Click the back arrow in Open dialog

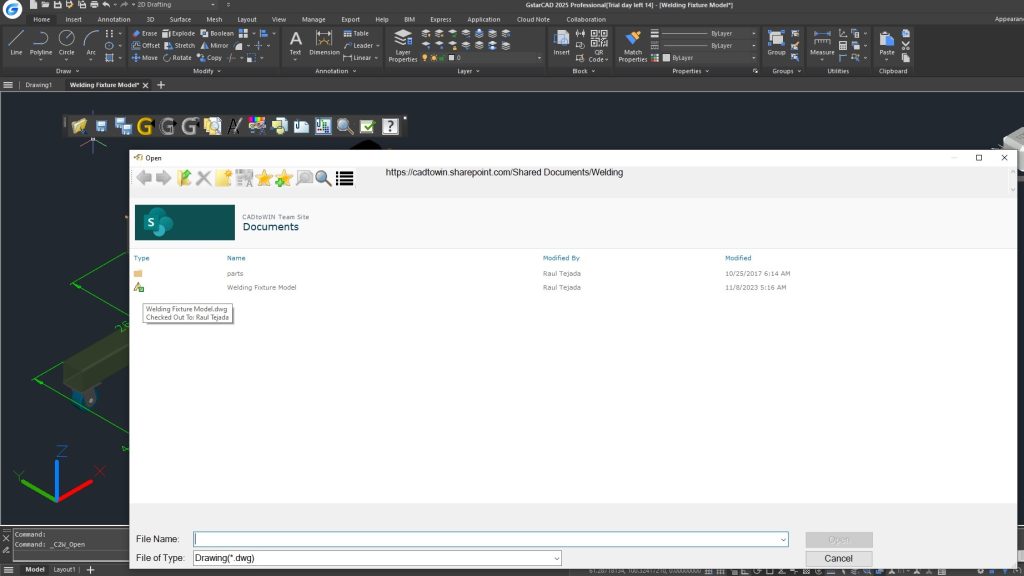144,178
